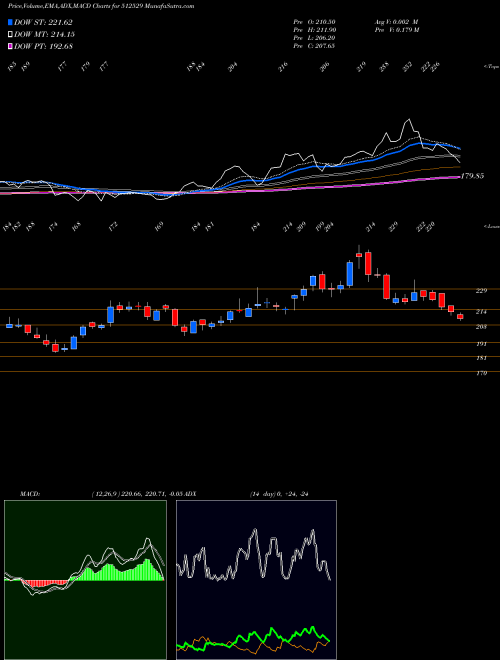Select the 'DOW ST: 221.62' legend text
This screenshot has height=660, width=500.
(x=43, y=23)
